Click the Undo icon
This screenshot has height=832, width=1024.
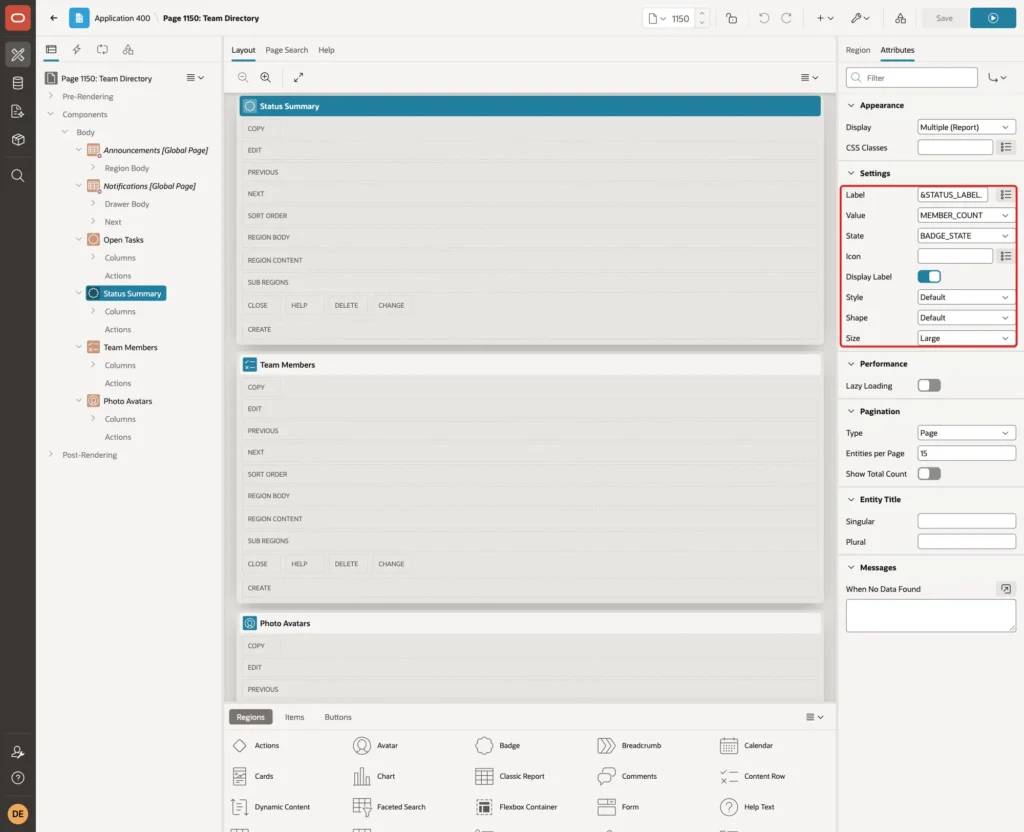pos(763,18)
